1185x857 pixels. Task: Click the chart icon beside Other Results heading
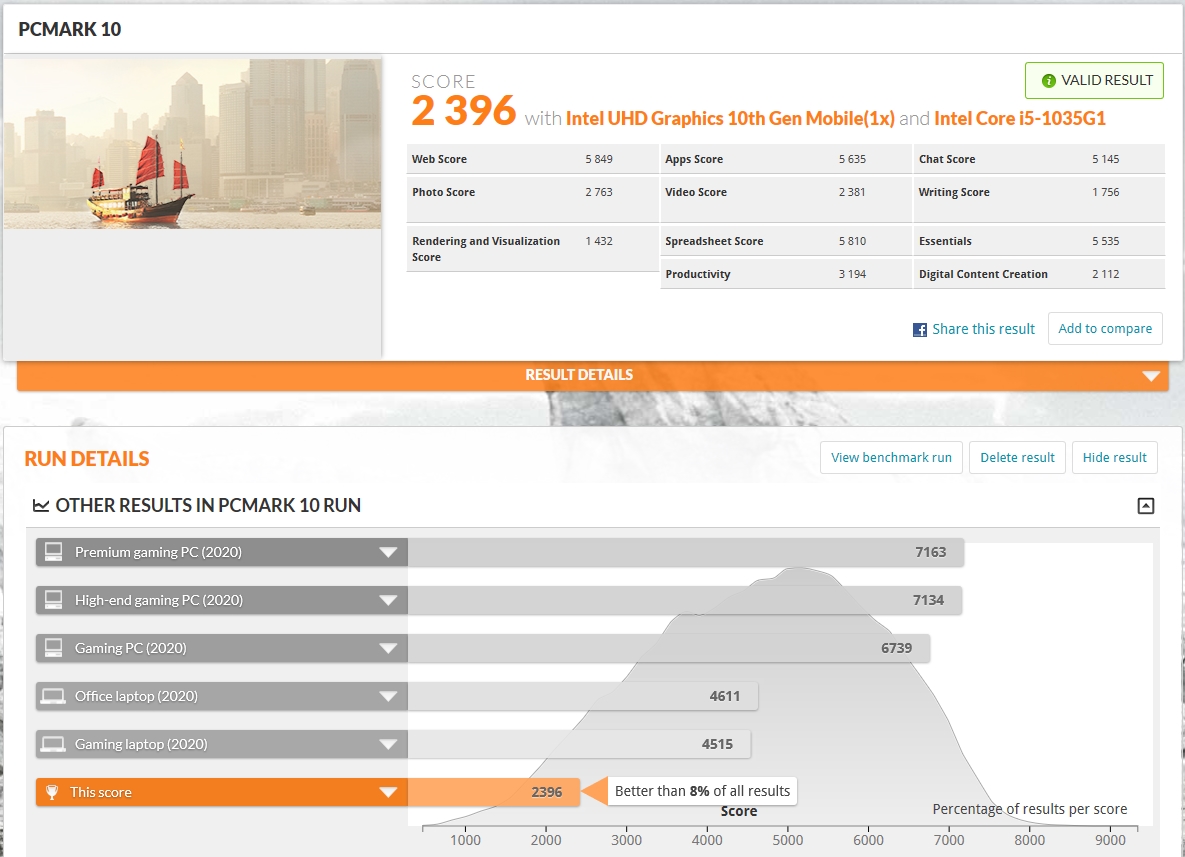(x=41, y=506)
